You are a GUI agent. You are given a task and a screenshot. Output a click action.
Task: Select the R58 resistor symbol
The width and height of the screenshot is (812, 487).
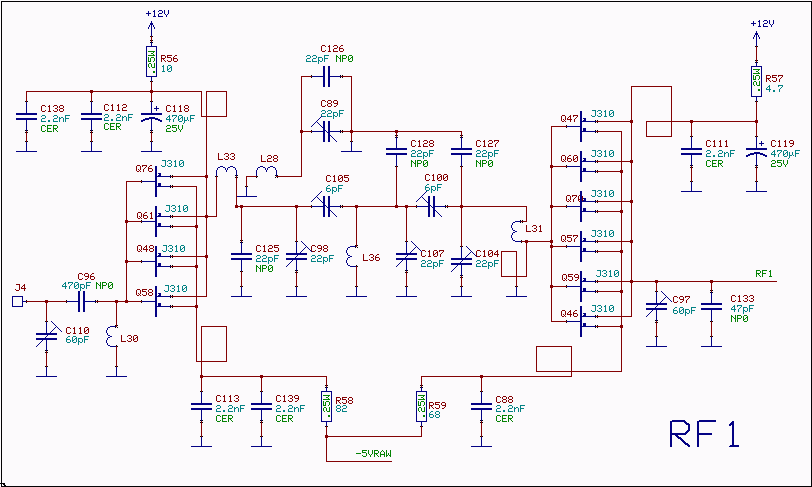pyautogui.click(x=326, y=407)
